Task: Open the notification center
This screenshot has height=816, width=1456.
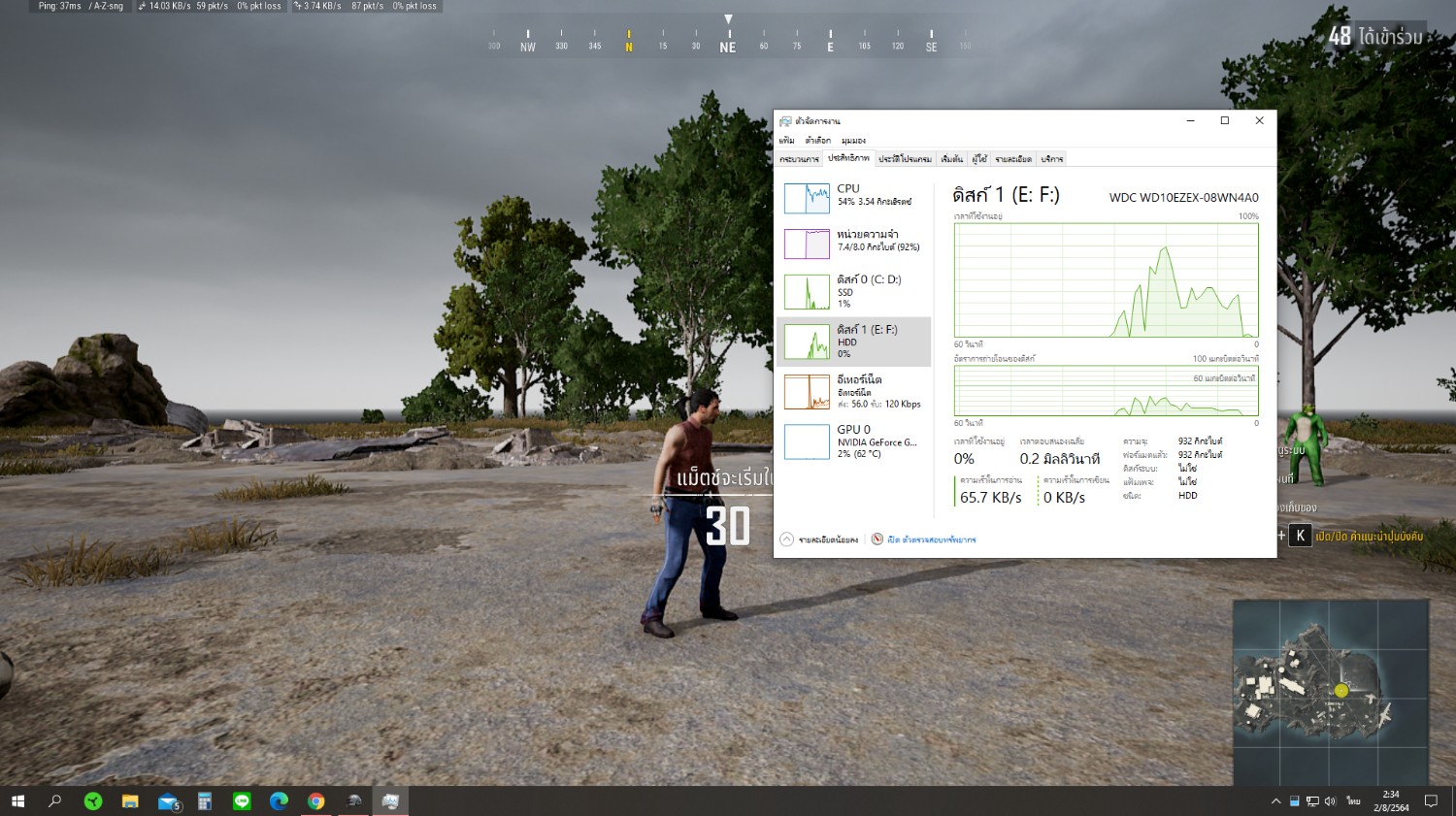Action: [1431, 801]
